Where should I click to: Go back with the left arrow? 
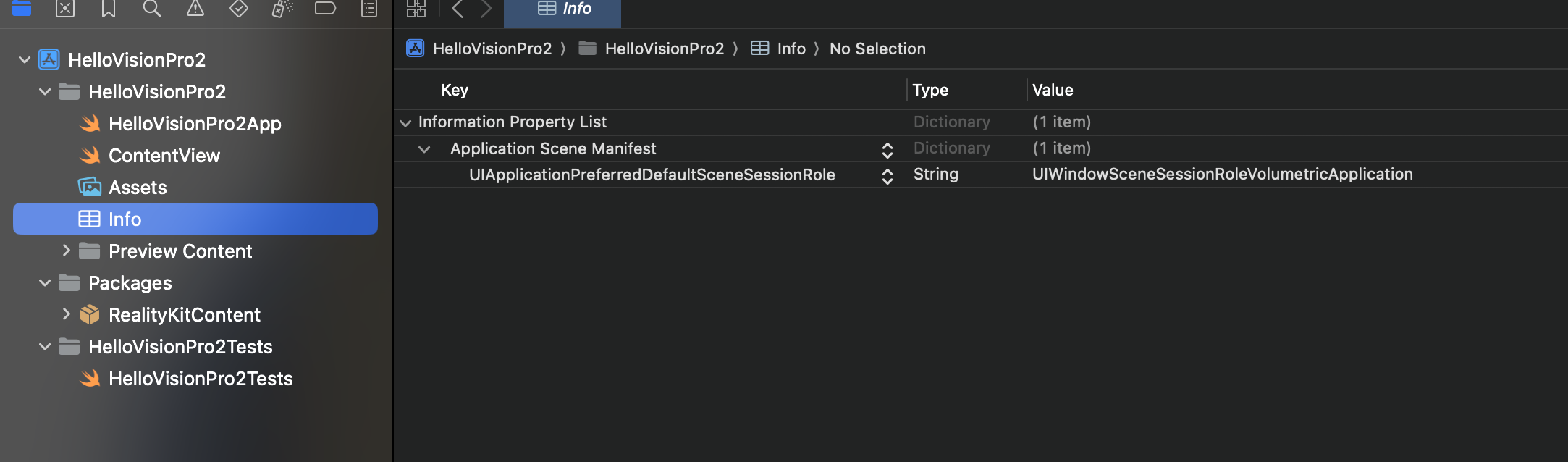click(458, 9)
